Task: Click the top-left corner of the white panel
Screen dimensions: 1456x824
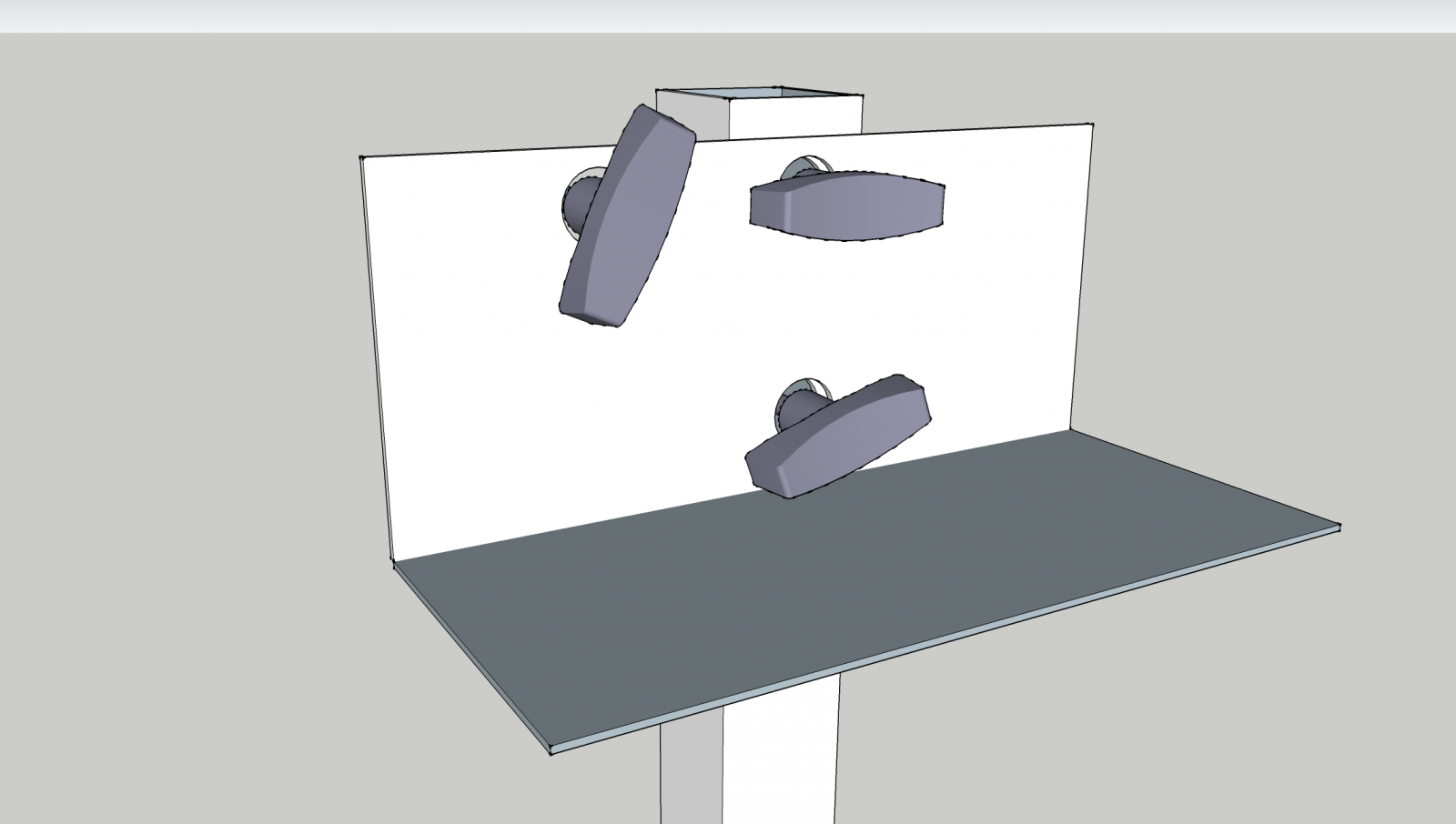Action: [x=362, y=158]
